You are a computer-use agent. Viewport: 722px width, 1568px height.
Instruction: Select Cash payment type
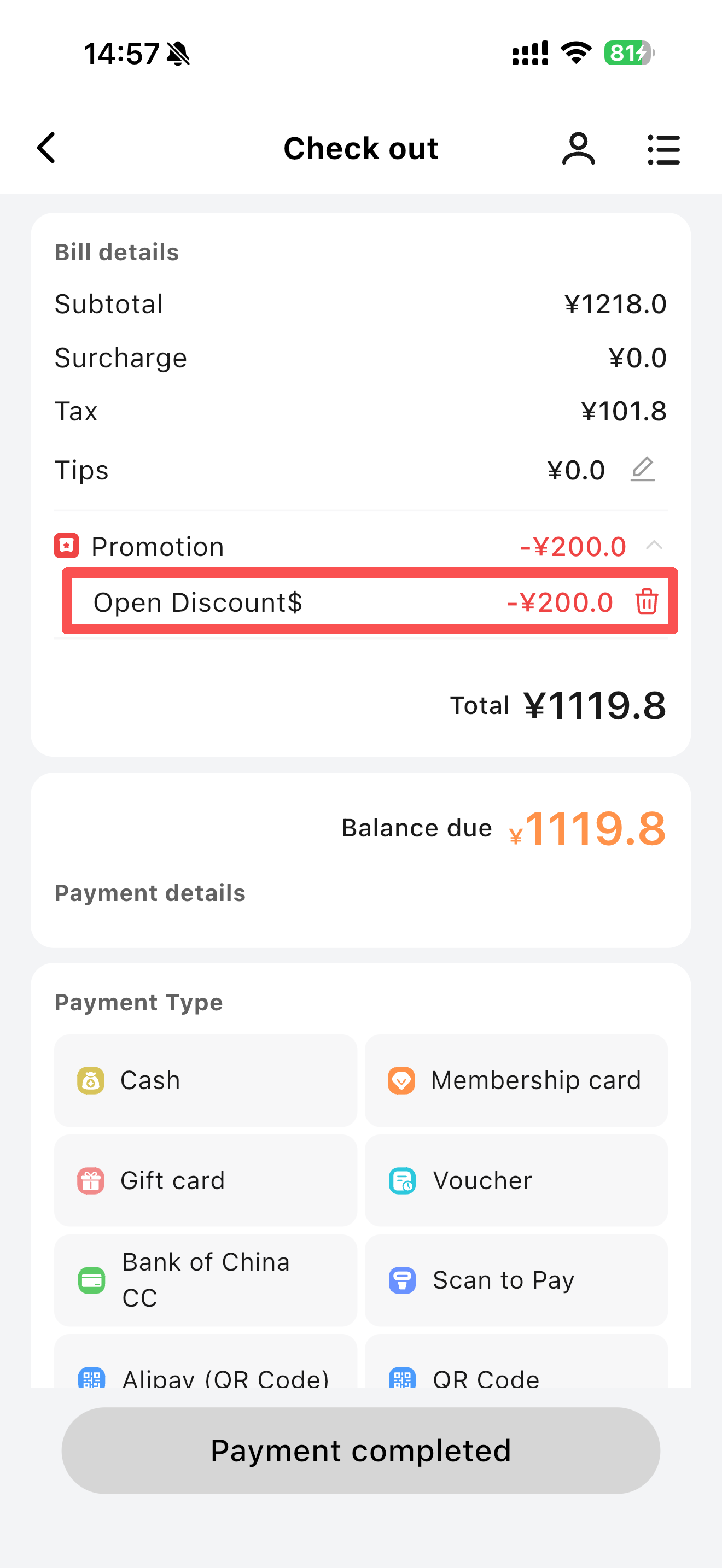click(205, 1080)
